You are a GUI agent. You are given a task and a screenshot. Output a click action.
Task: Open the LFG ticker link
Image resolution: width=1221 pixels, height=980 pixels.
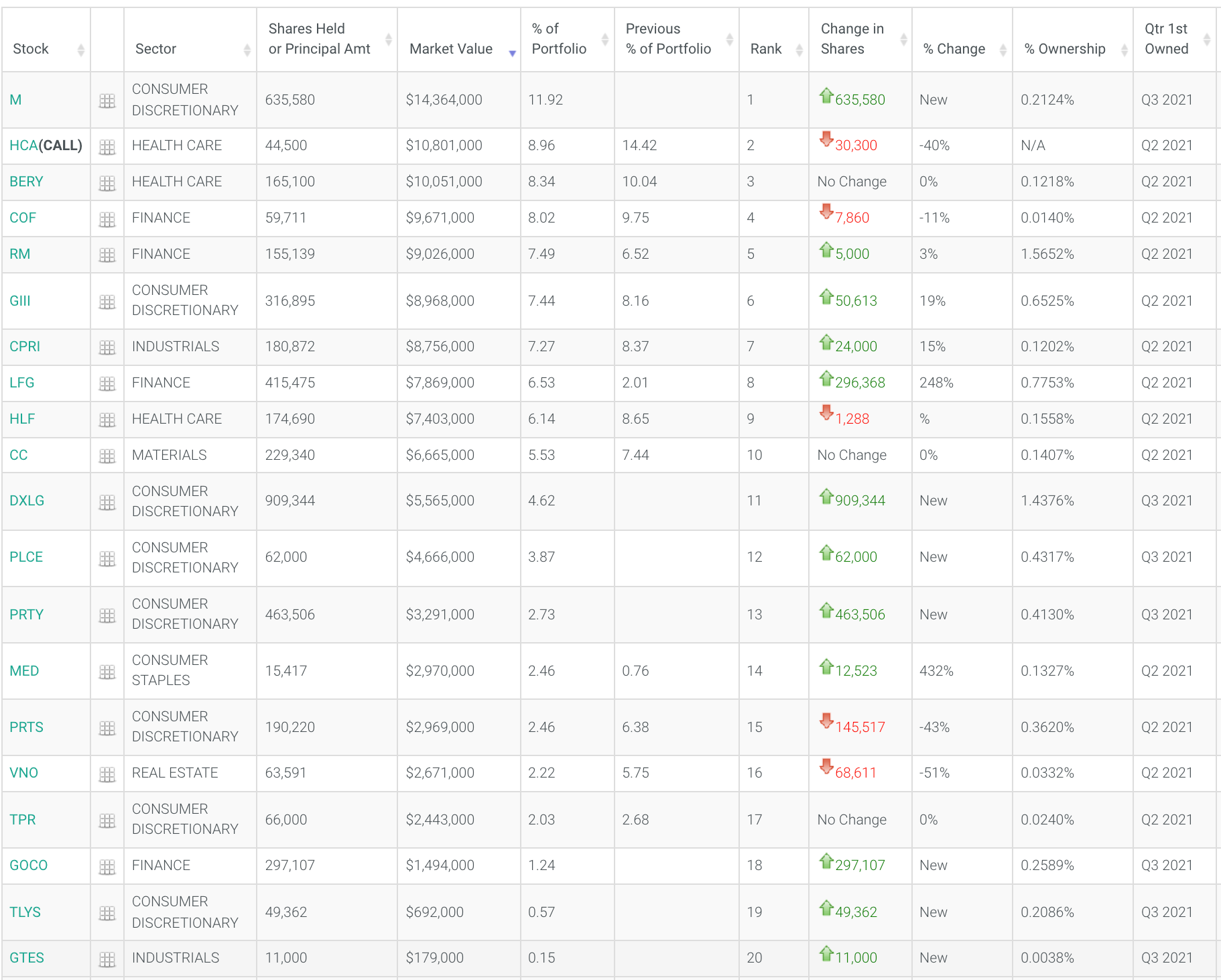click(21, 383)
